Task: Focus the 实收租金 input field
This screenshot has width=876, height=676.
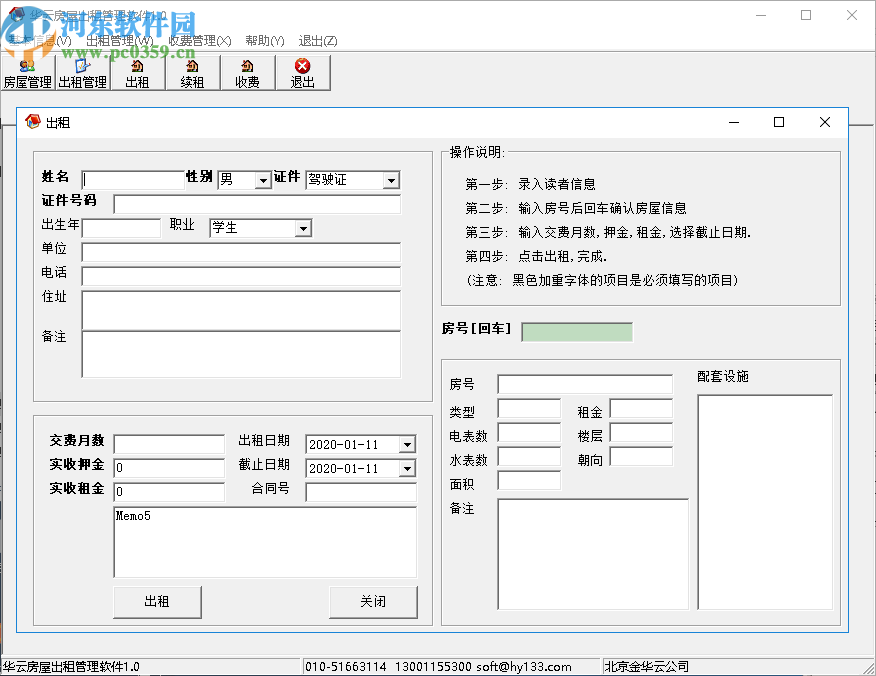Action: pos(169,492)
